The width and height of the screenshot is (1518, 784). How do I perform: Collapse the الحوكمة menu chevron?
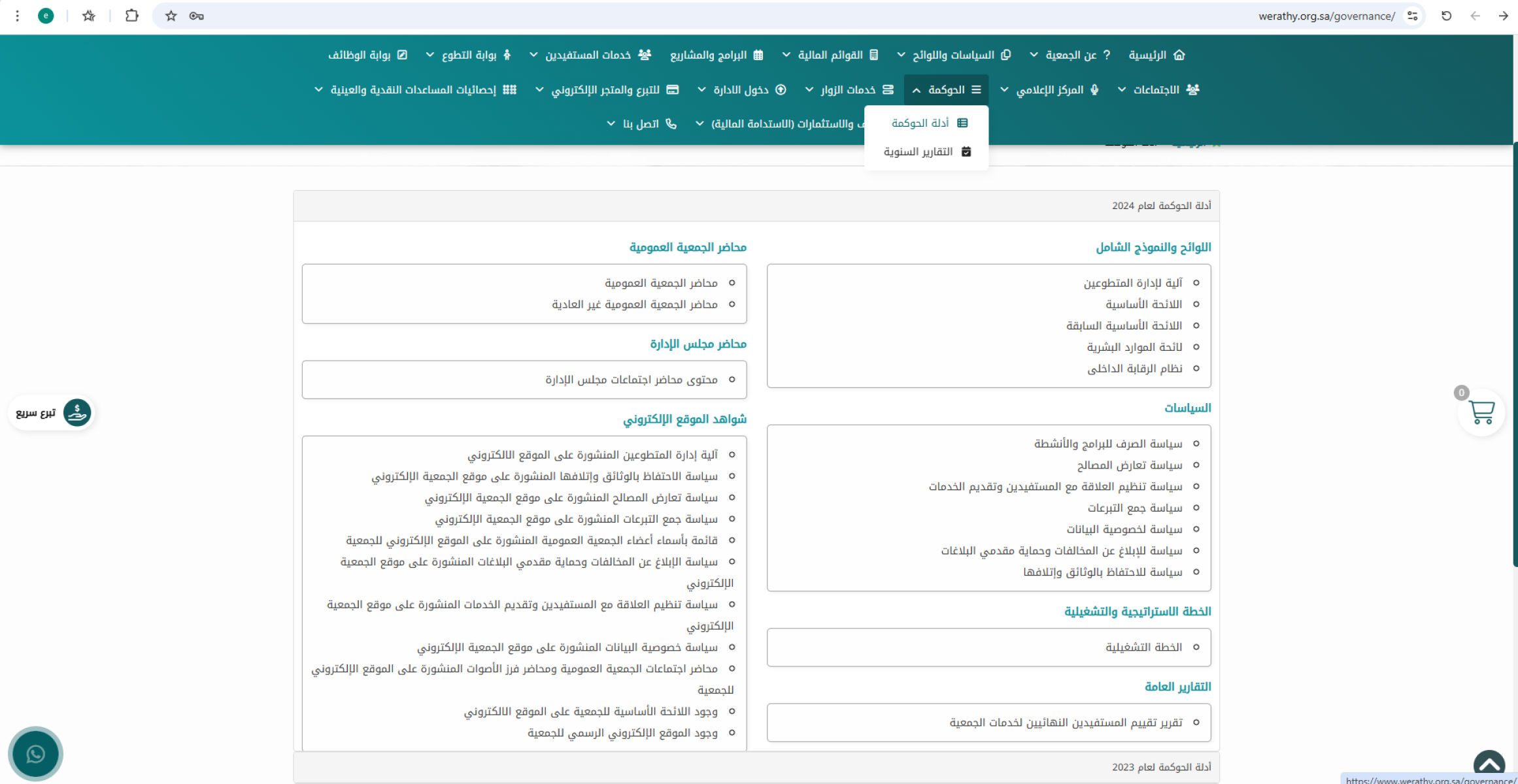917,90
